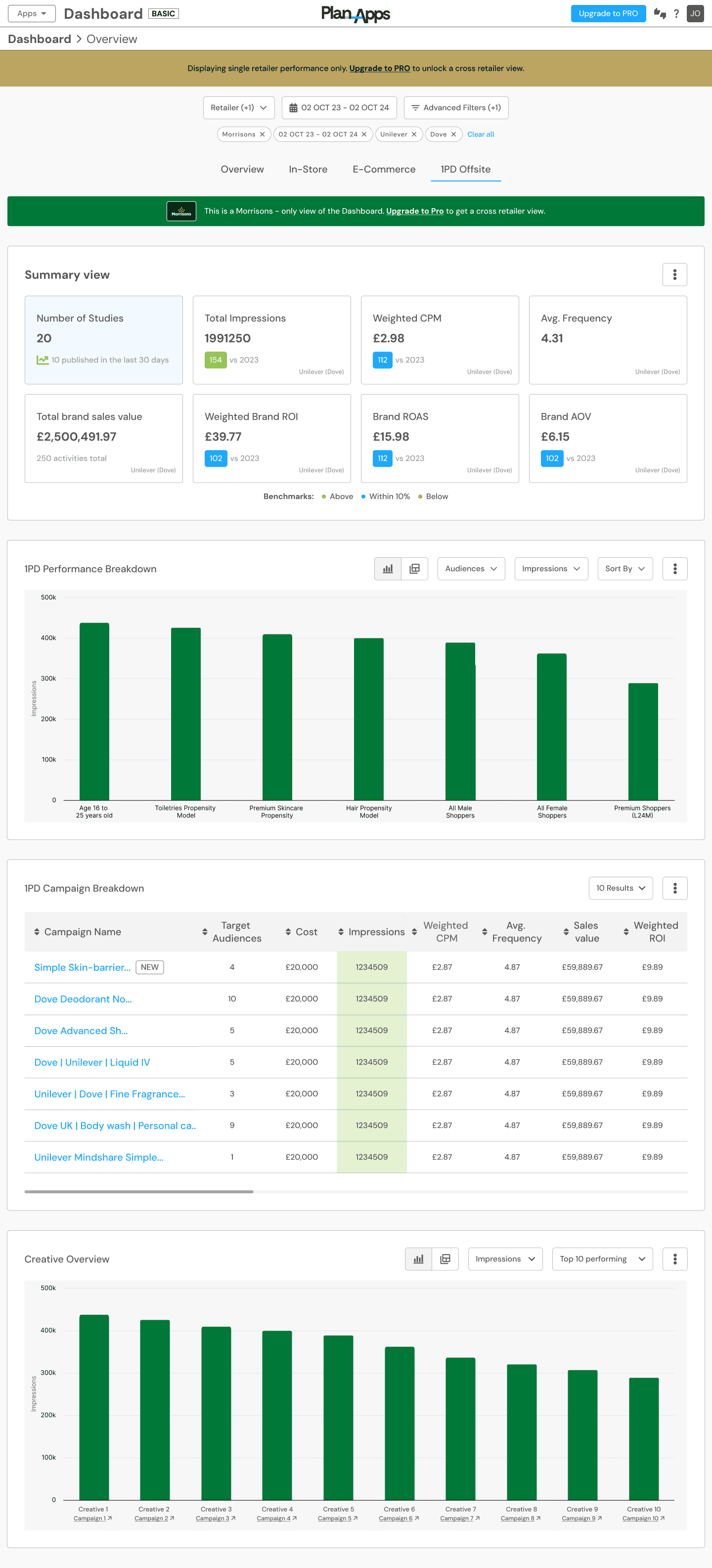Switch to the Overview tab
Viewport: 712px width, 1568px height.
pyautogui.click(x=242, y=169)
